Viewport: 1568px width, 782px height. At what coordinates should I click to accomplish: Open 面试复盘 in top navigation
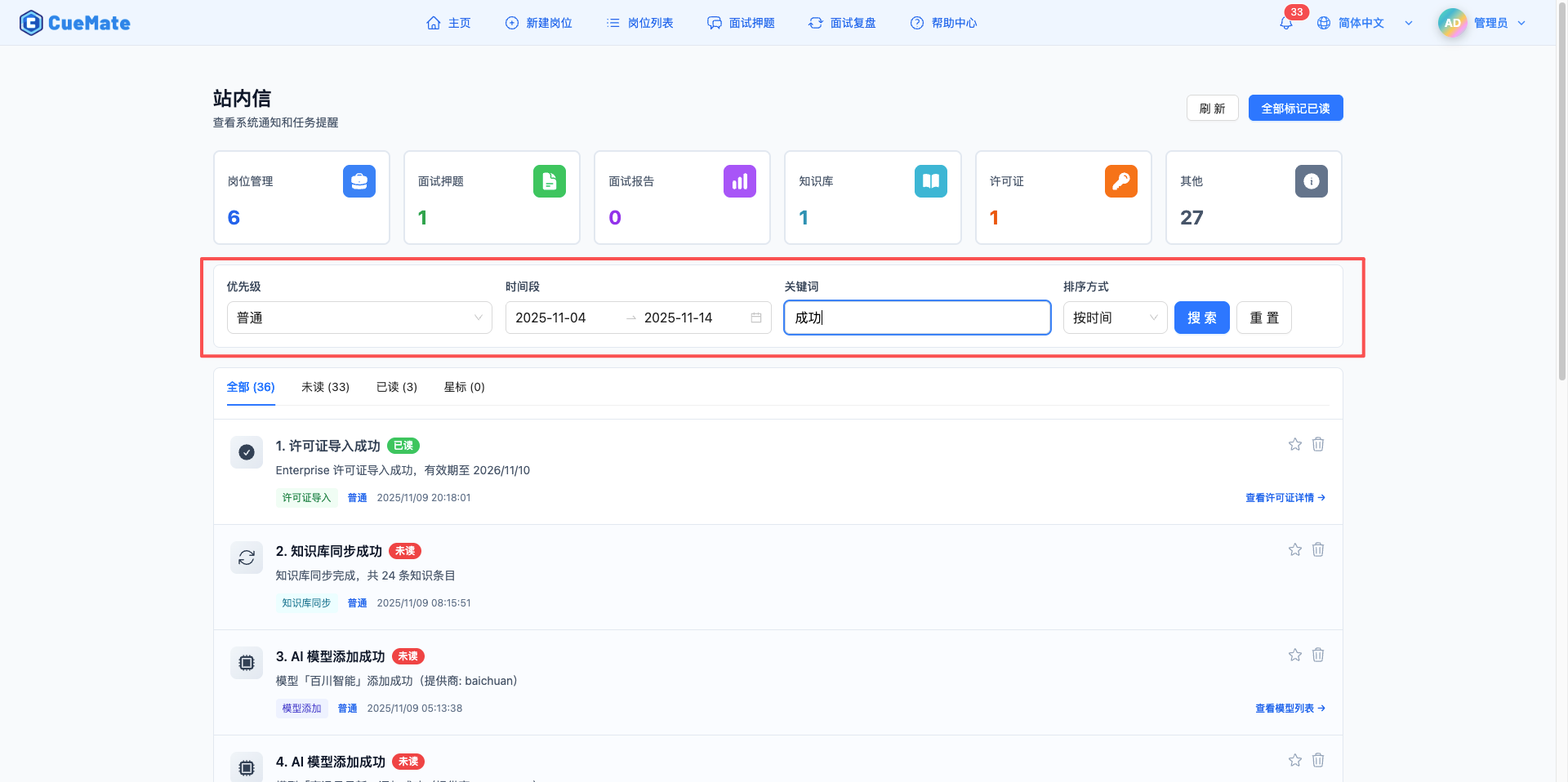tap(842, 23)
